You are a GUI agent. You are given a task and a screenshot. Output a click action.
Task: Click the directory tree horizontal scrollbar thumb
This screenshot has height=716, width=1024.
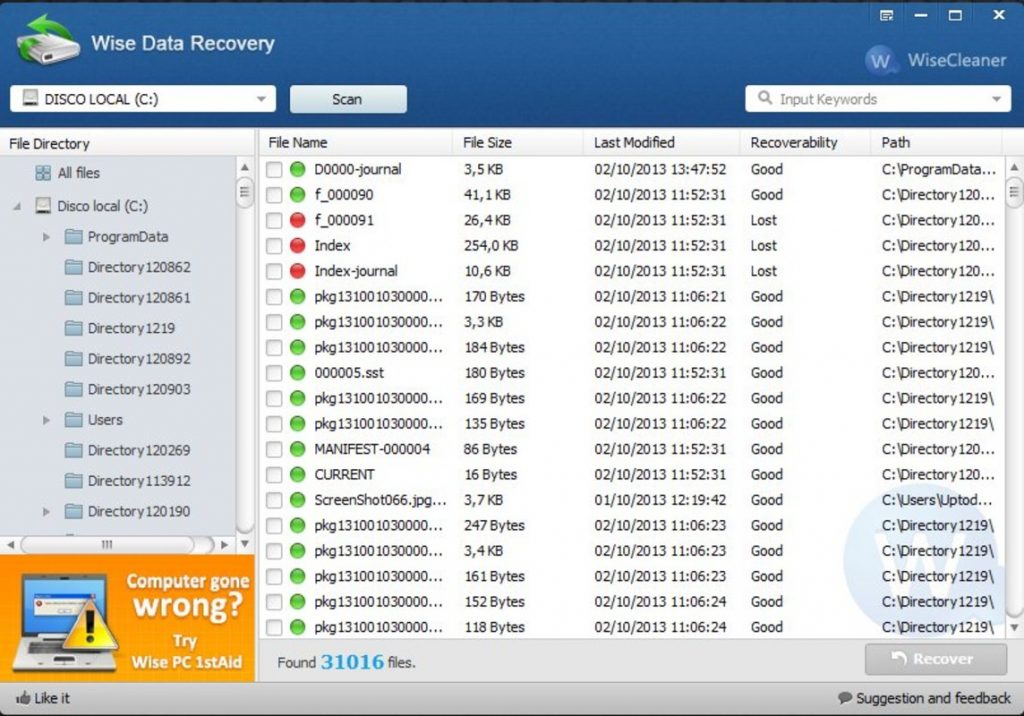pyautogui.click(x=108, y=544)
